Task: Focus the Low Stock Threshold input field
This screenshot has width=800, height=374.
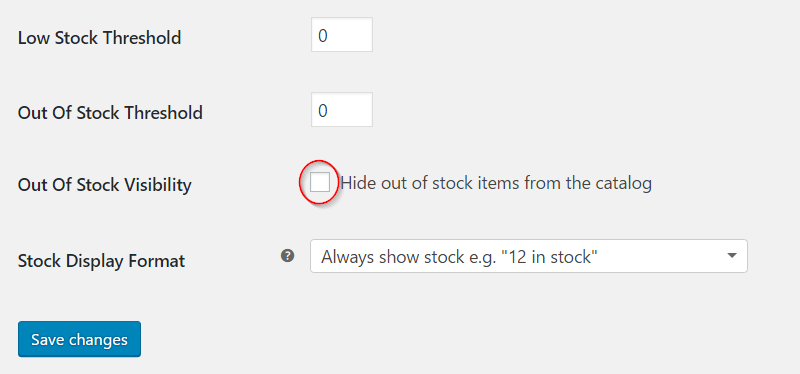Action: click(x=342, y=35)
